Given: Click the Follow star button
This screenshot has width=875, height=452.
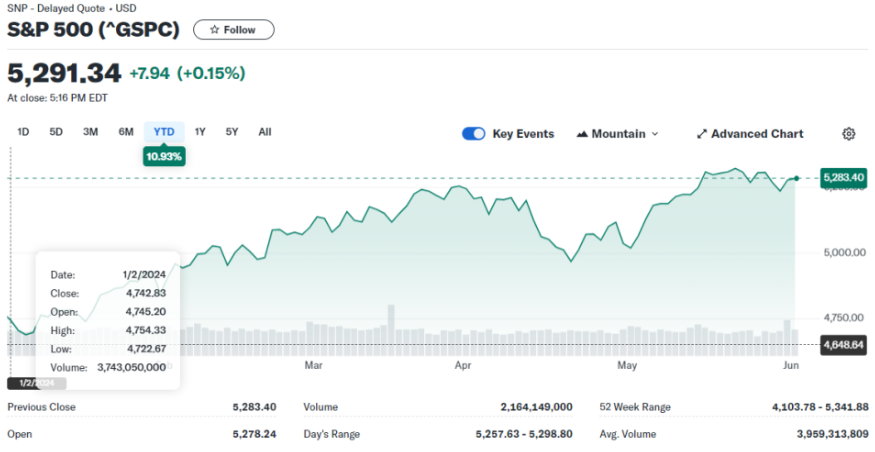Looking at the screenshot, I should pyautogui.click(x=234, y=30).
